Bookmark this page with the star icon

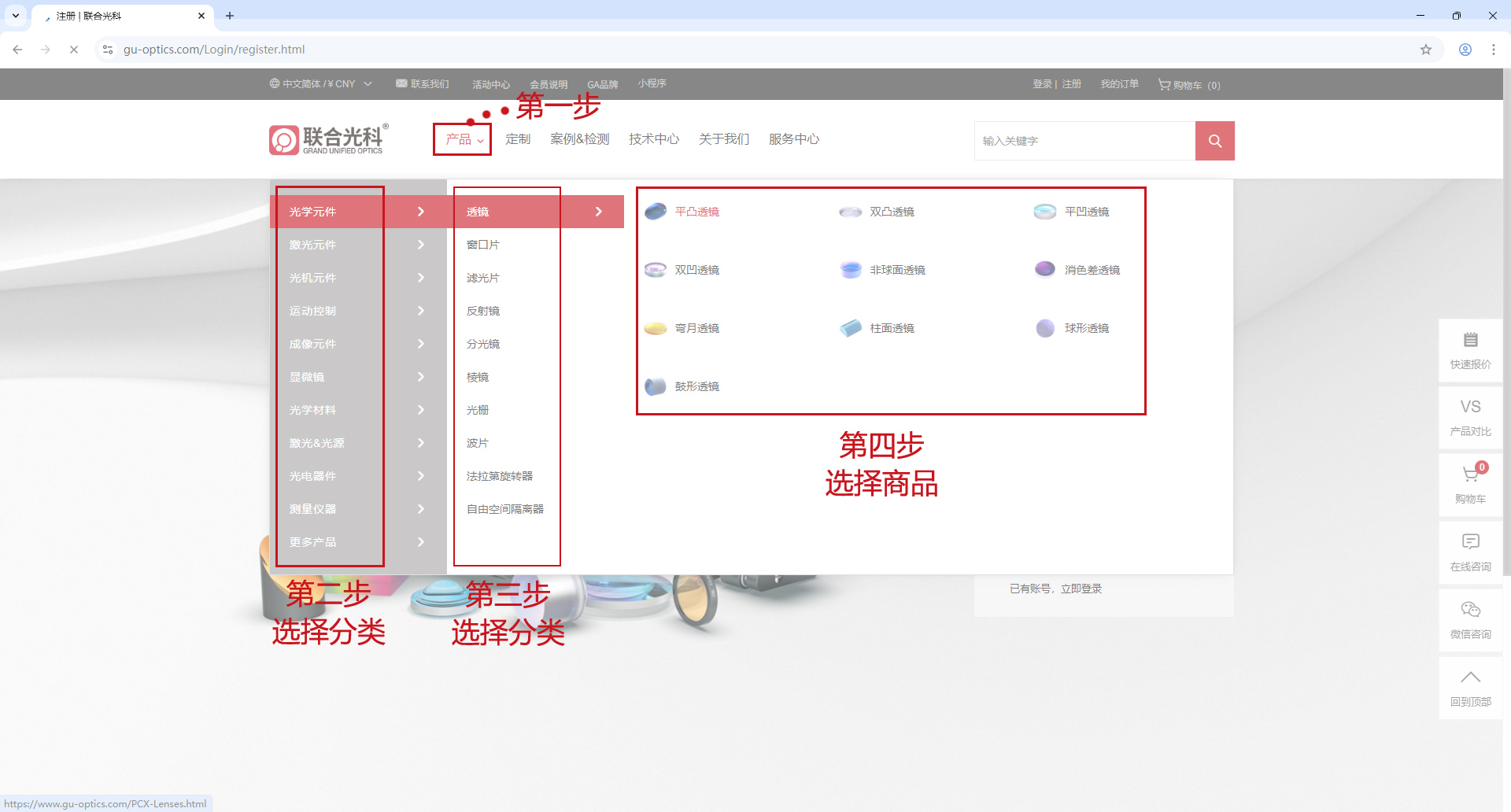click(1425, 50)
